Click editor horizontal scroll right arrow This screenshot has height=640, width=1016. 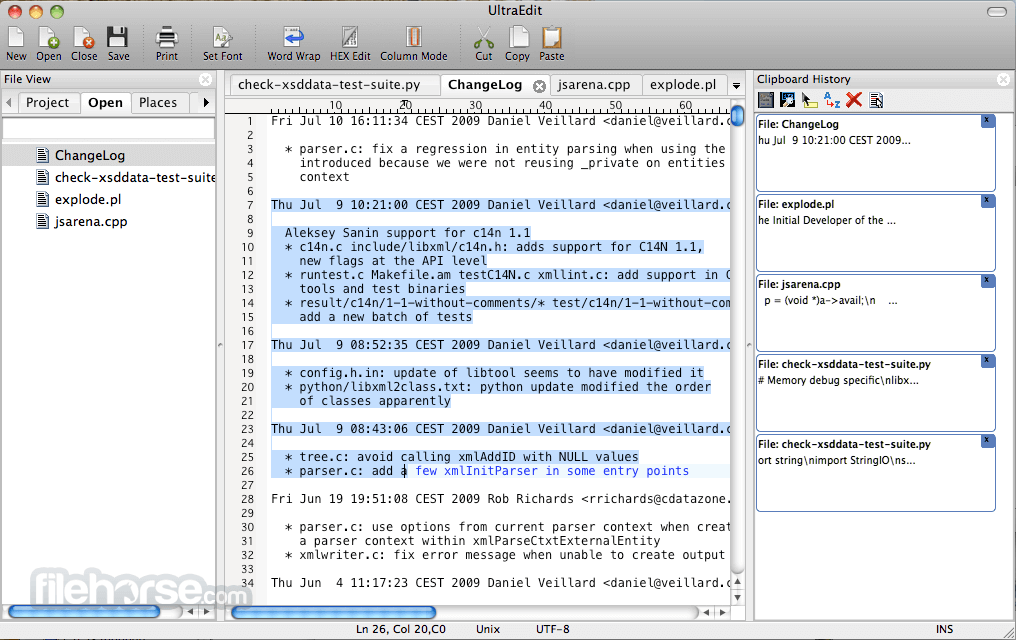coord(722,612)
